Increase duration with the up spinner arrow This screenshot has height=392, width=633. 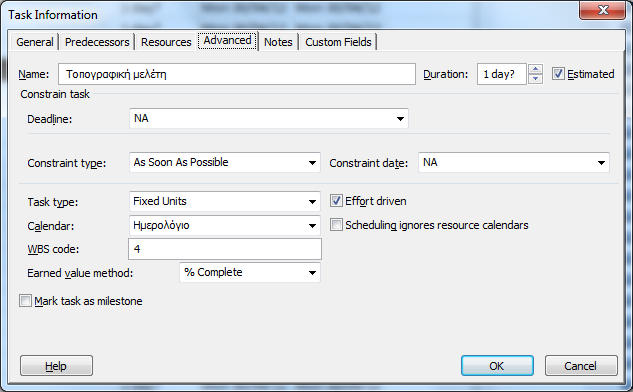535,69
